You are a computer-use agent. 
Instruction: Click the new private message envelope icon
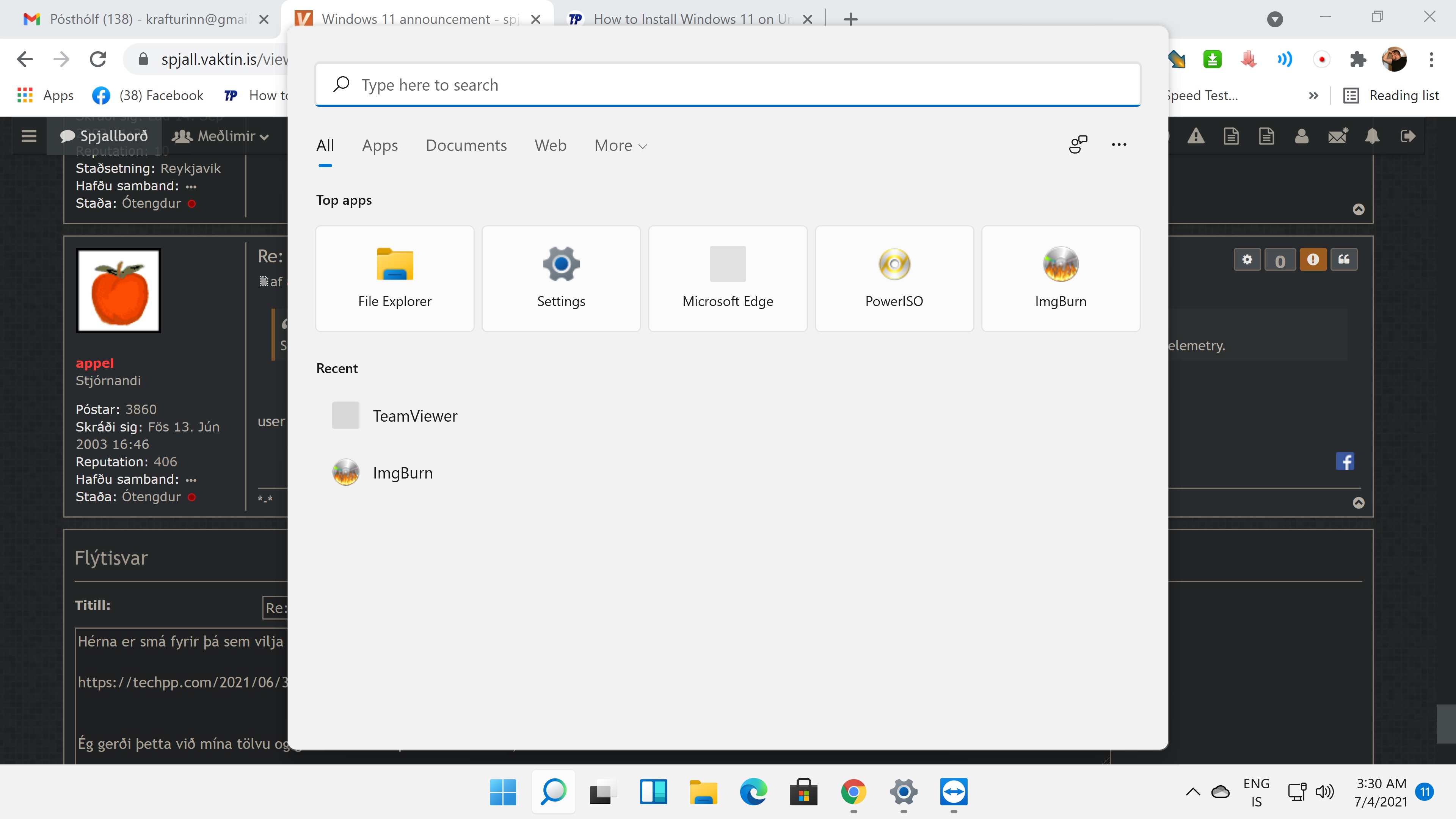tap(1337, 136)
